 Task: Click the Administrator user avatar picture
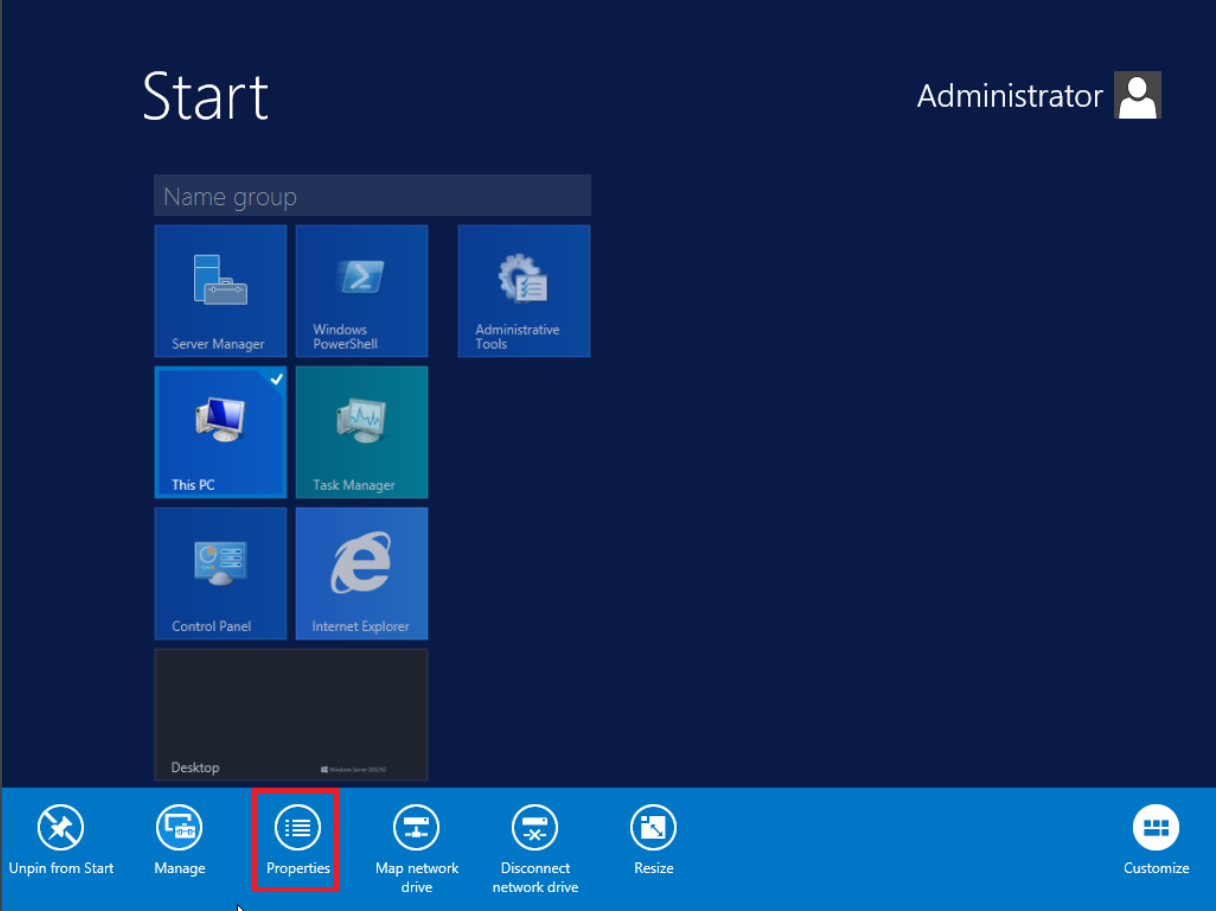point(1137,96)
